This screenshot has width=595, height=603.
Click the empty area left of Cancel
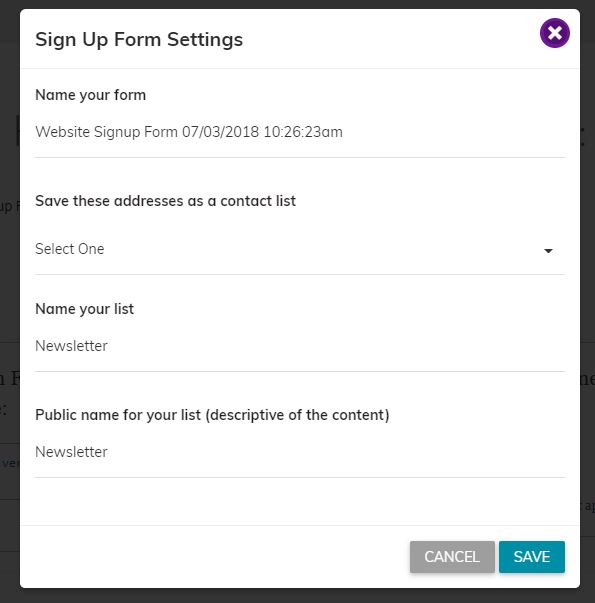click(x=215, y=556)
